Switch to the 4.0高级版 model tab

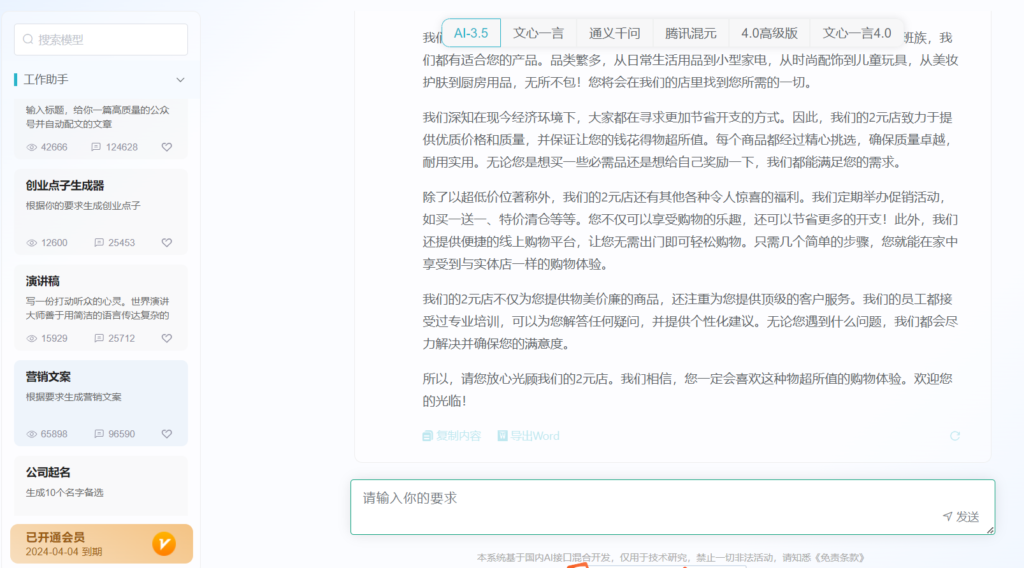pyautogui.click(x=769, y=33)
